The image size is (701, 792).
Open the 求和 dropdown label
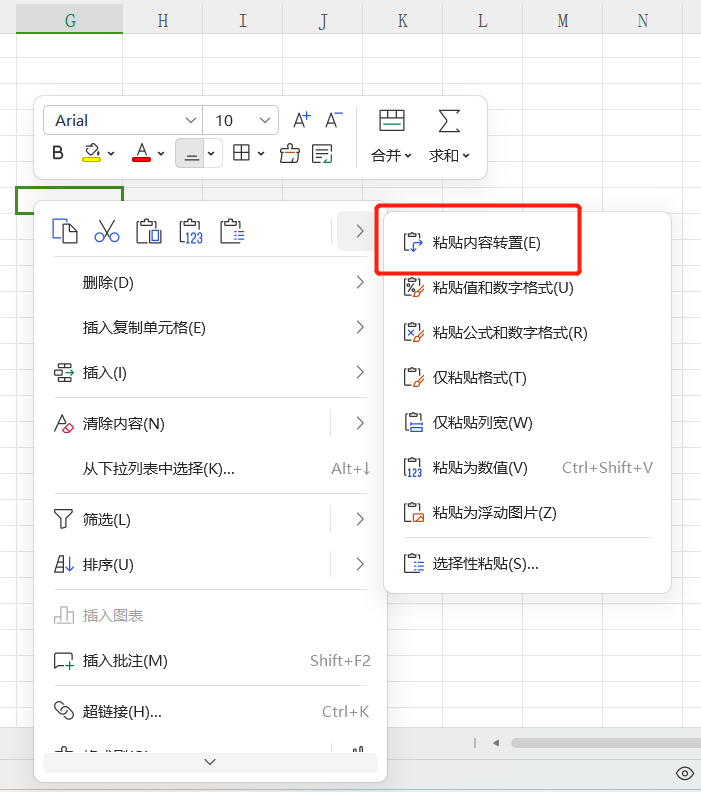click(449, 156)
